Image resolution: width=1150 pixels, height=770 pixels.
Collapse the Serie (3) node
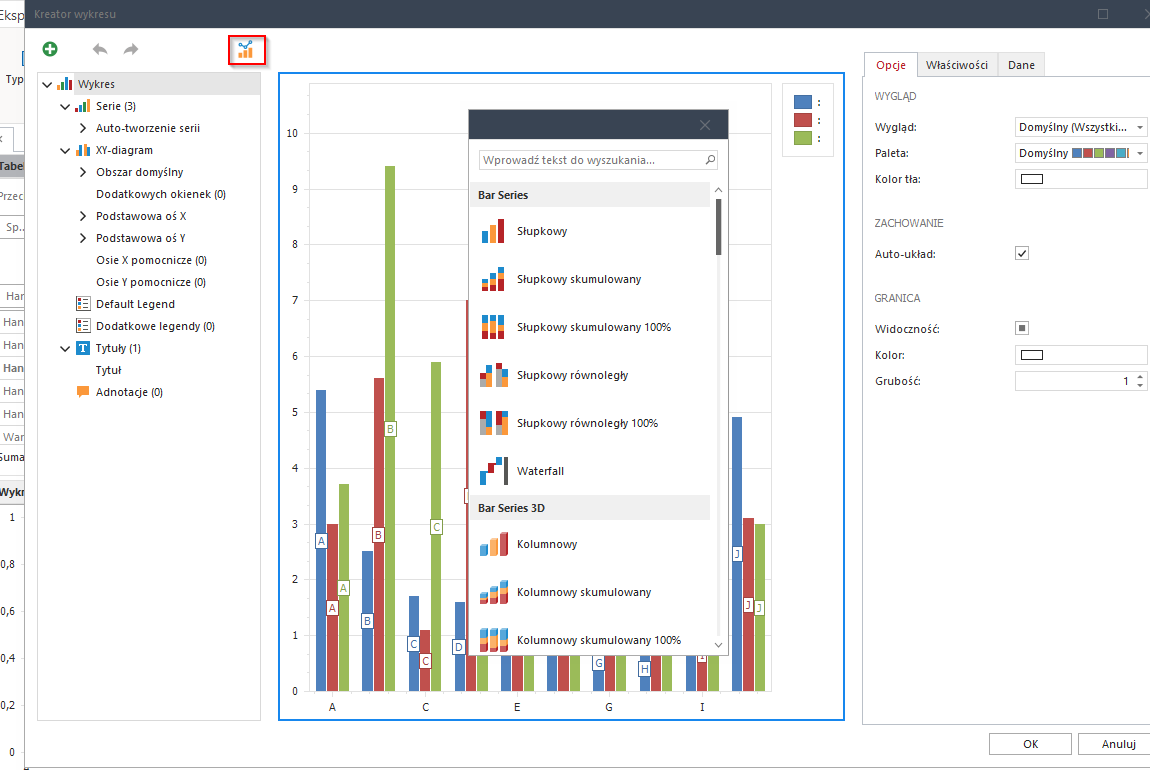65,106
